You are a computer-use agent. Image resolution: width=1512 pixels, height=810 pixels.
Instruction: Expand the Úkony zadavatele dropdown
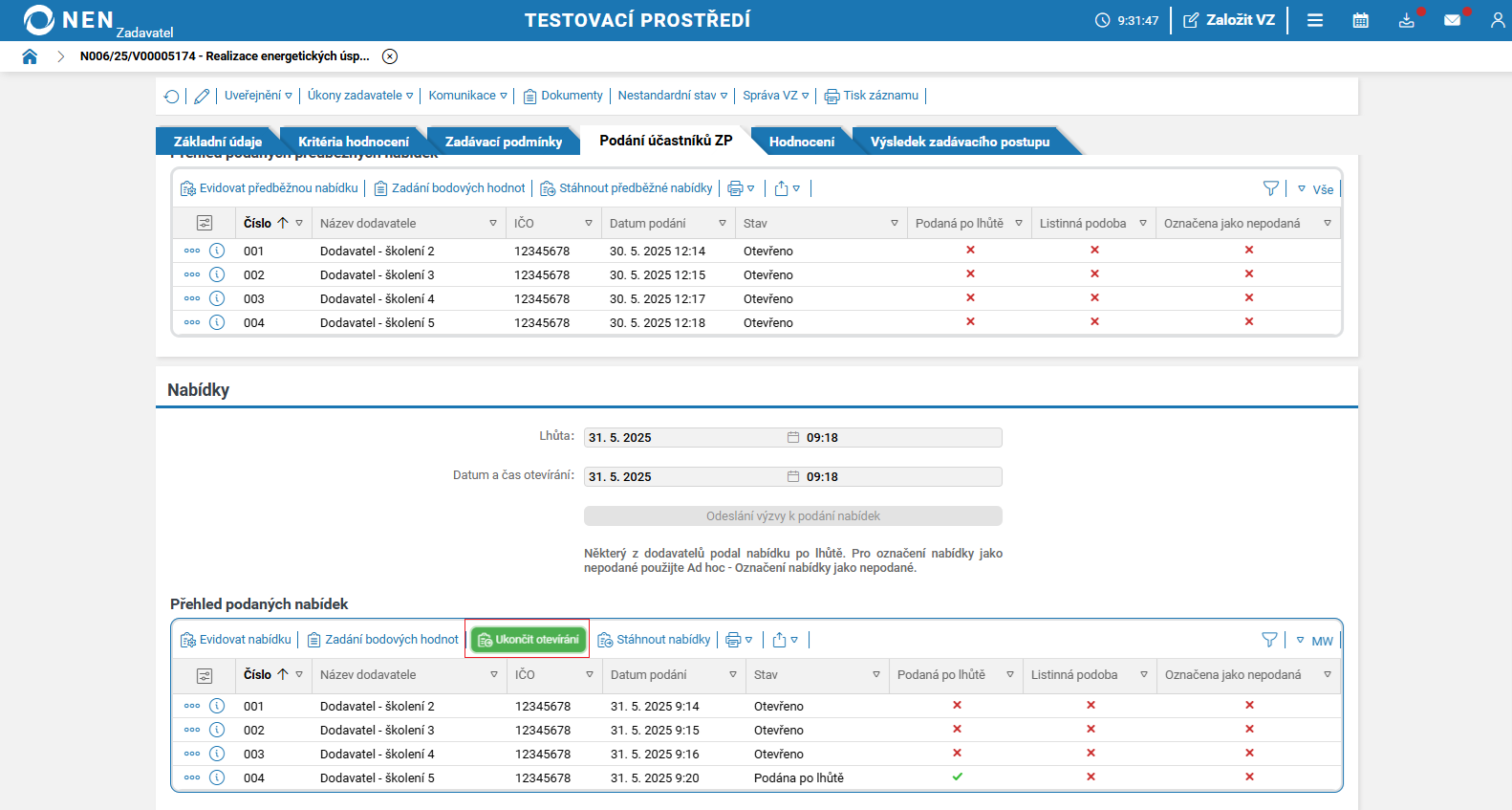coord(359,96)
